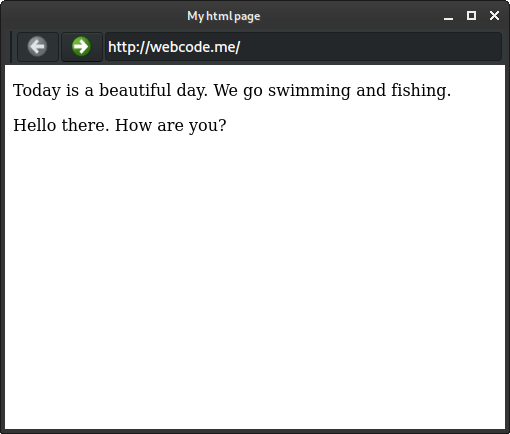Minimize the My html page window
Screen dimensions: 510x434
(448, 16)
